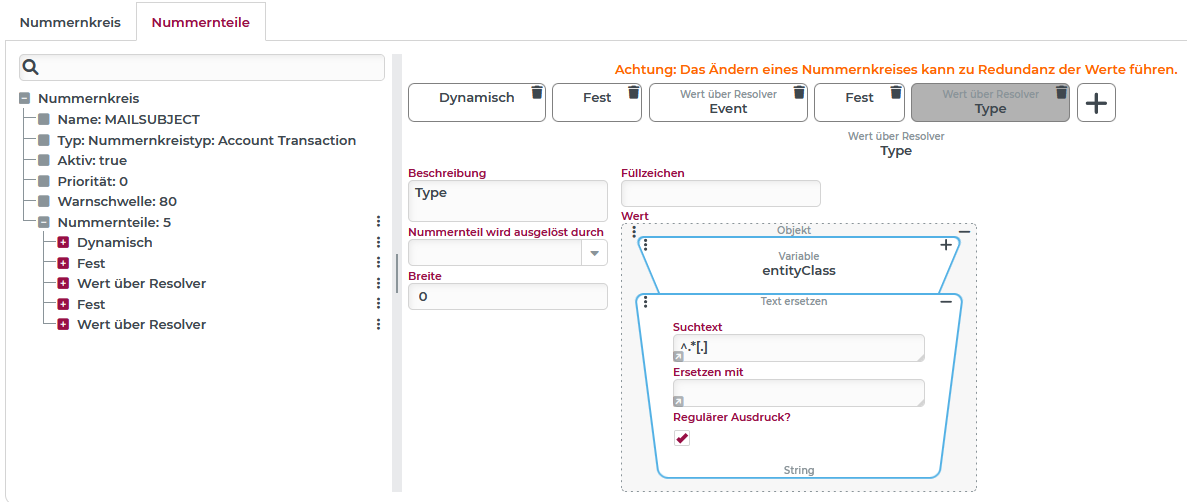Click into the Suchtext input field
Viewport: 1187px width, 502px height.
[x=798, y=348]
